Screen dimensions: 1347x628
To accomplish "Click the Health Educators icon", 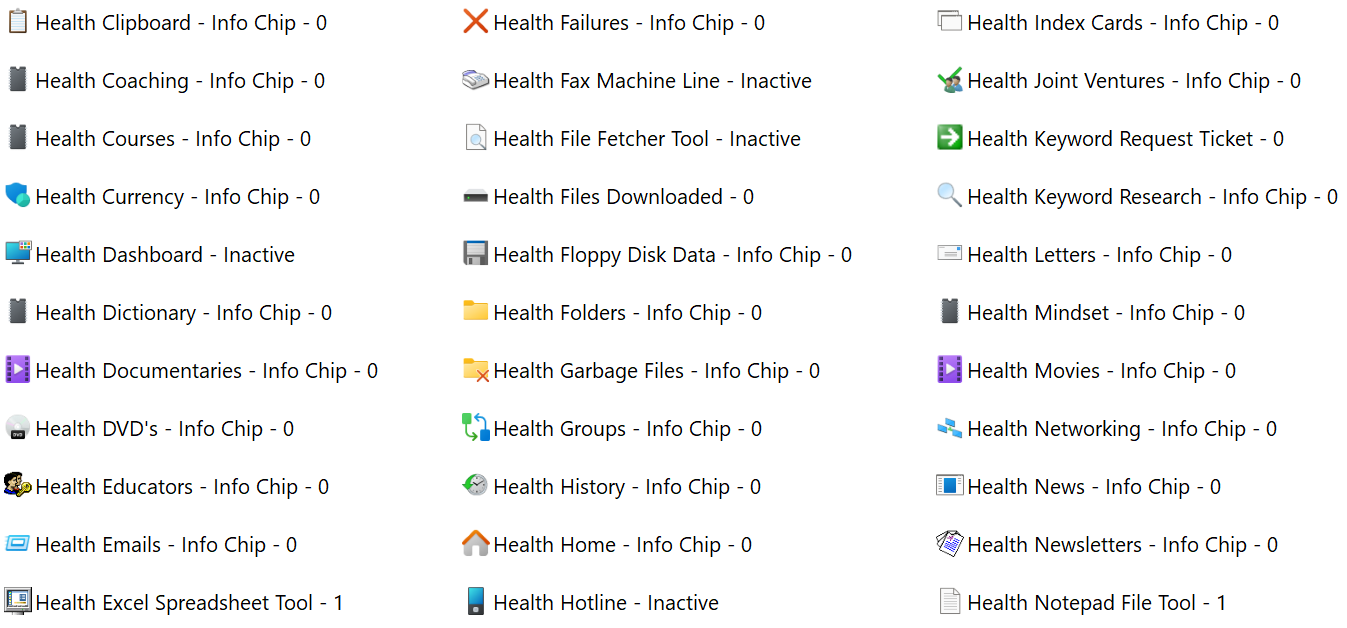I will (x=17, y=486).
